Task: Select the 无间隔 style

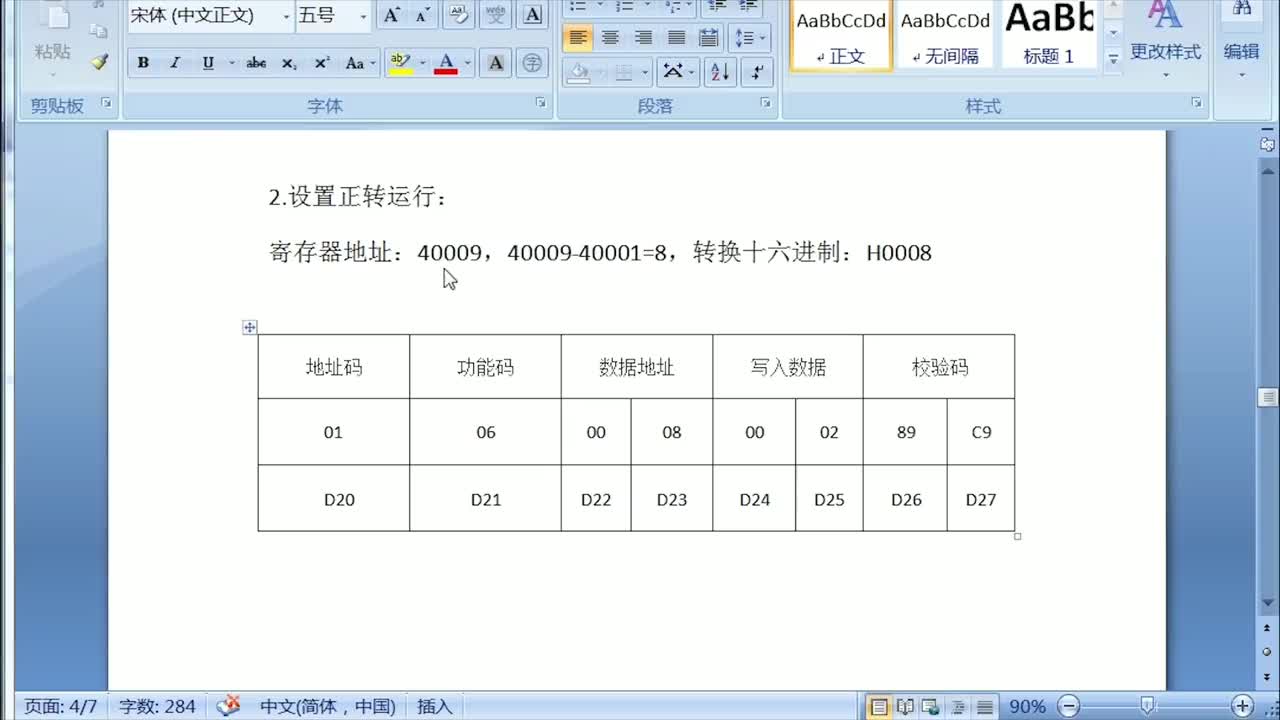Action: pos(945,36)
